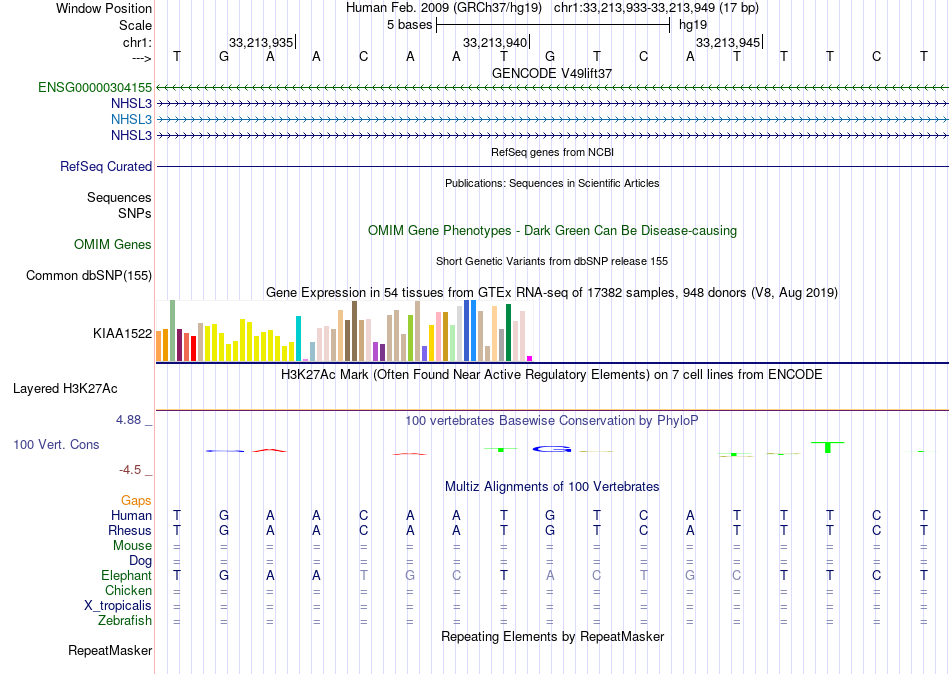
Task: Click 'Short Genetic Variants from dbSNP release 155'
Action: pos(552,261)
